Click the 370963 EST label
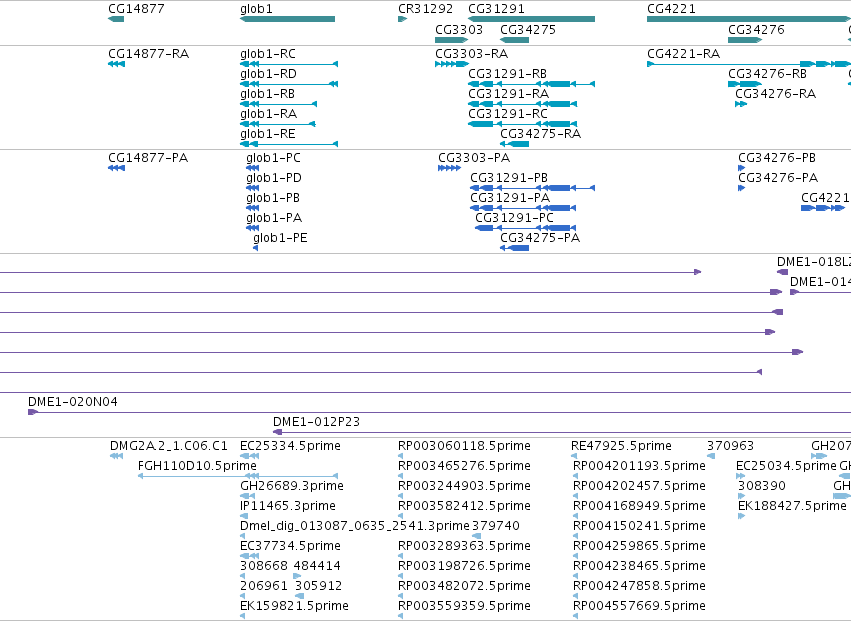The height and width of the screenshot is (621, 851). pyautogui.click(x=731, y=446)
